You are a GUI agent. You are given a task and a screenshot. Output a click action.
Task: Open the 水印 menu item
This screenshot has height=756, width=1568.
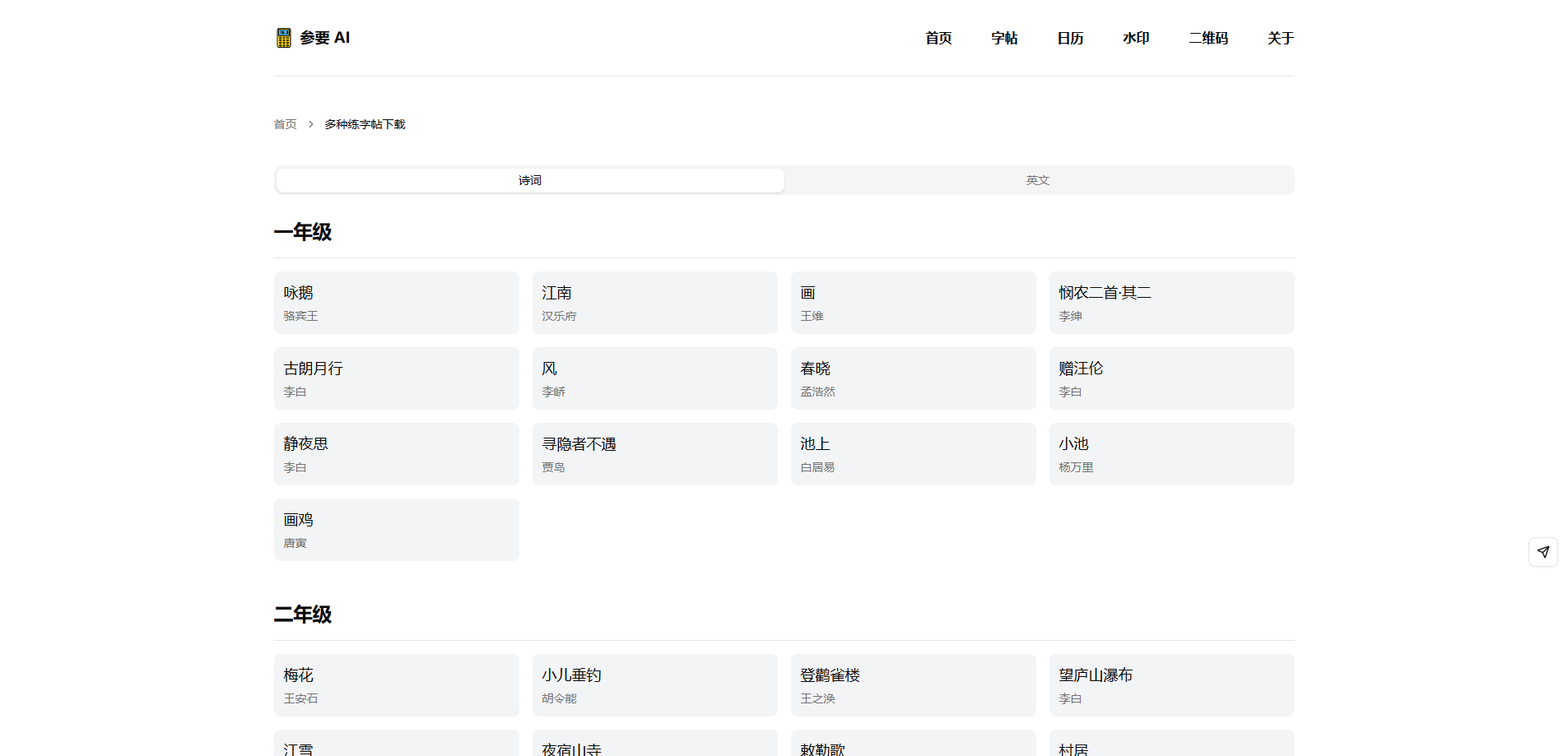tap(1136, 38)
